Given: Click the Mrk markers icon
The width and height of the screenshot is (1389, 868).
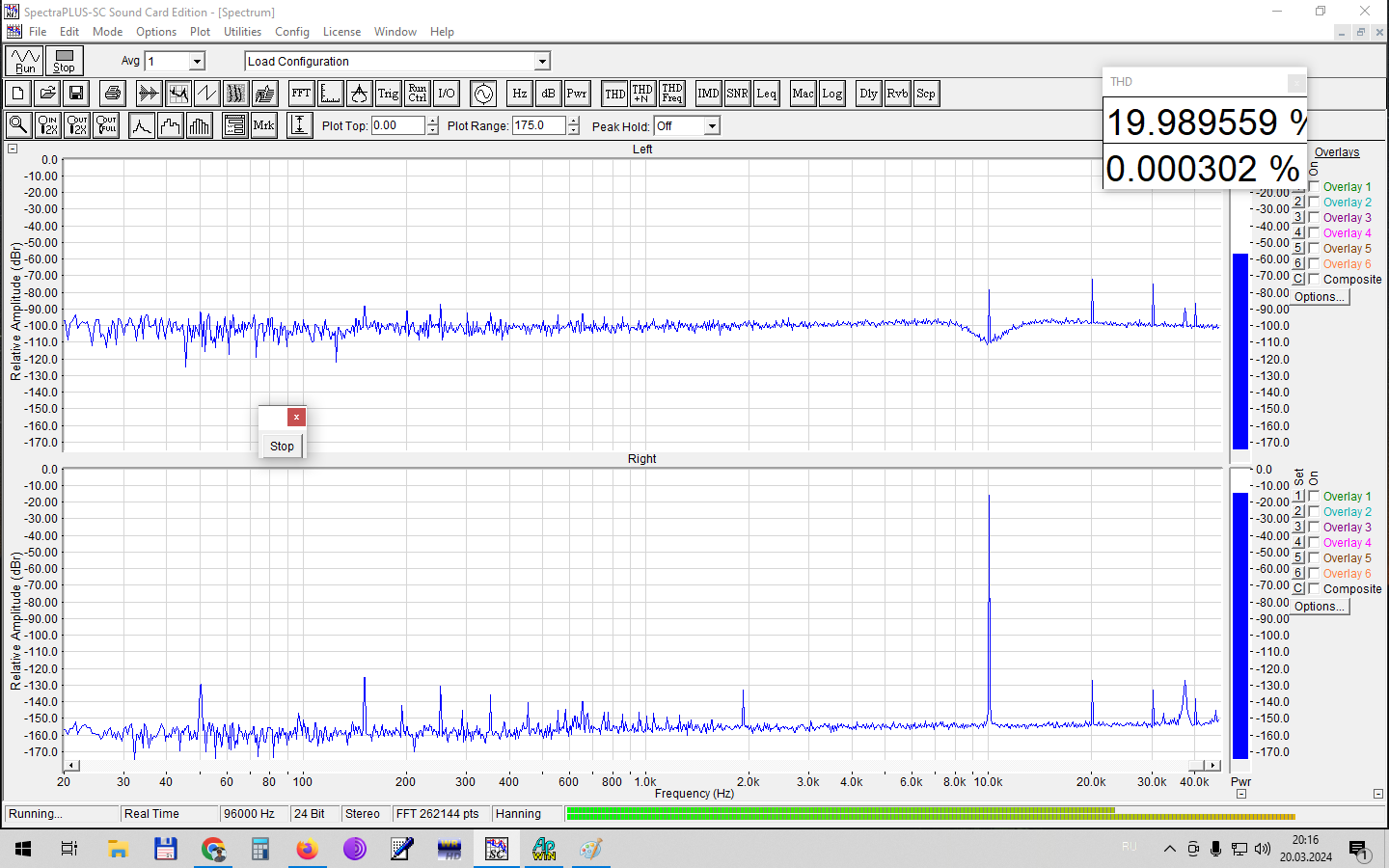Looking at the screenshot, I should 263,125.
